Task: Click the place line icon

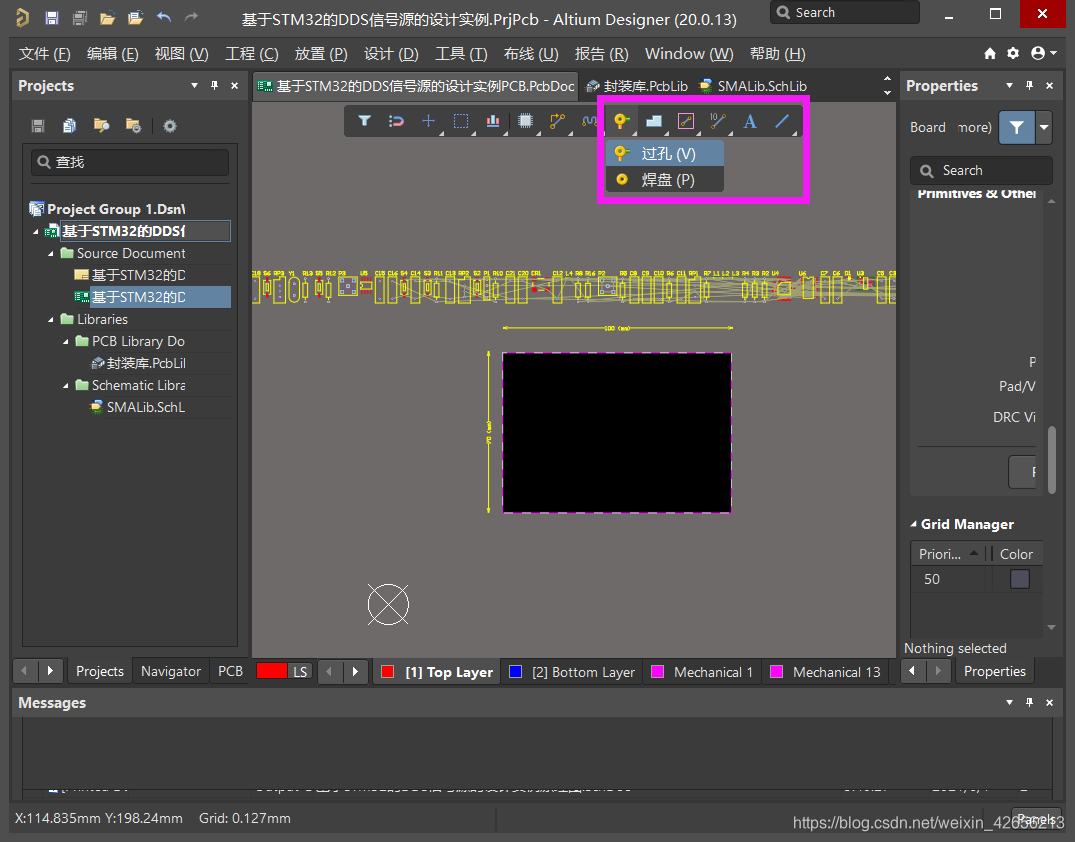Action: 782,121
